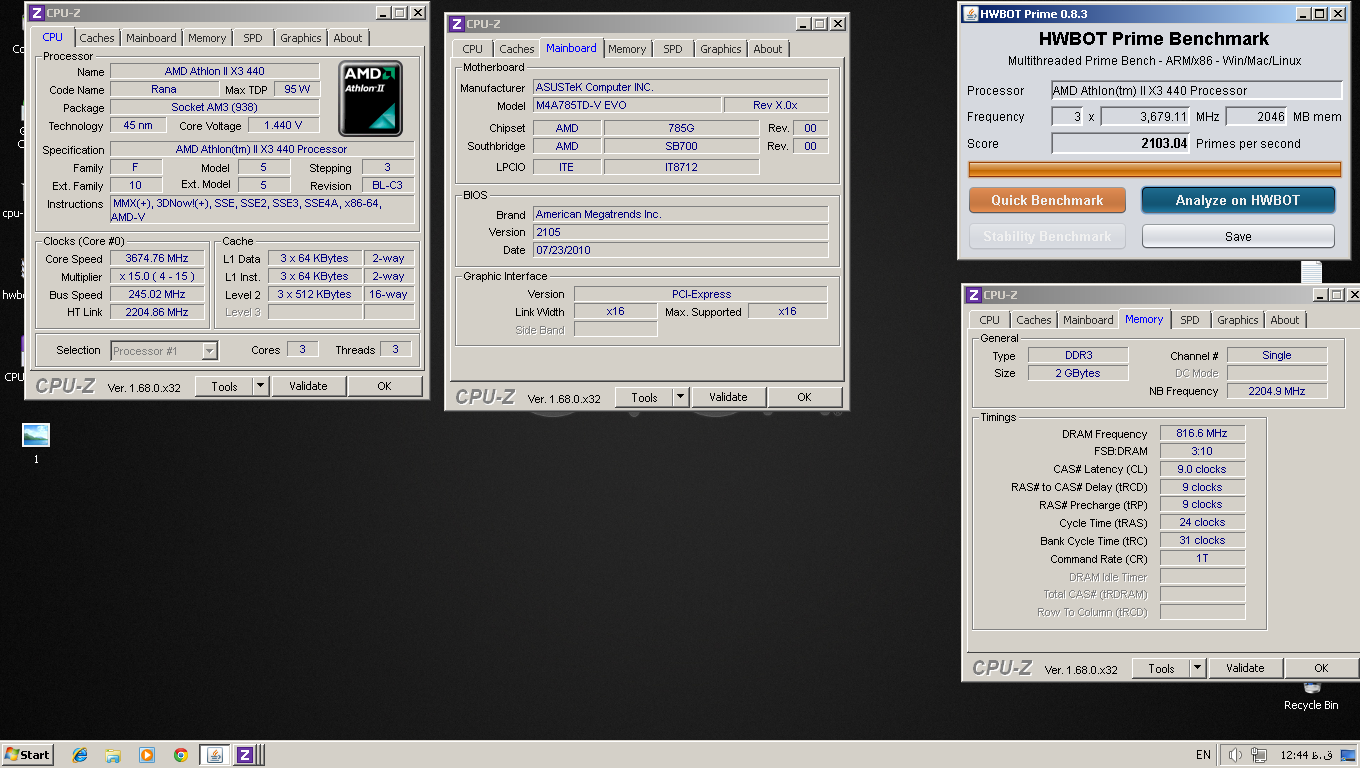Open SPD tab in Memory window

pyautogui.click(x=1189, y=320)
